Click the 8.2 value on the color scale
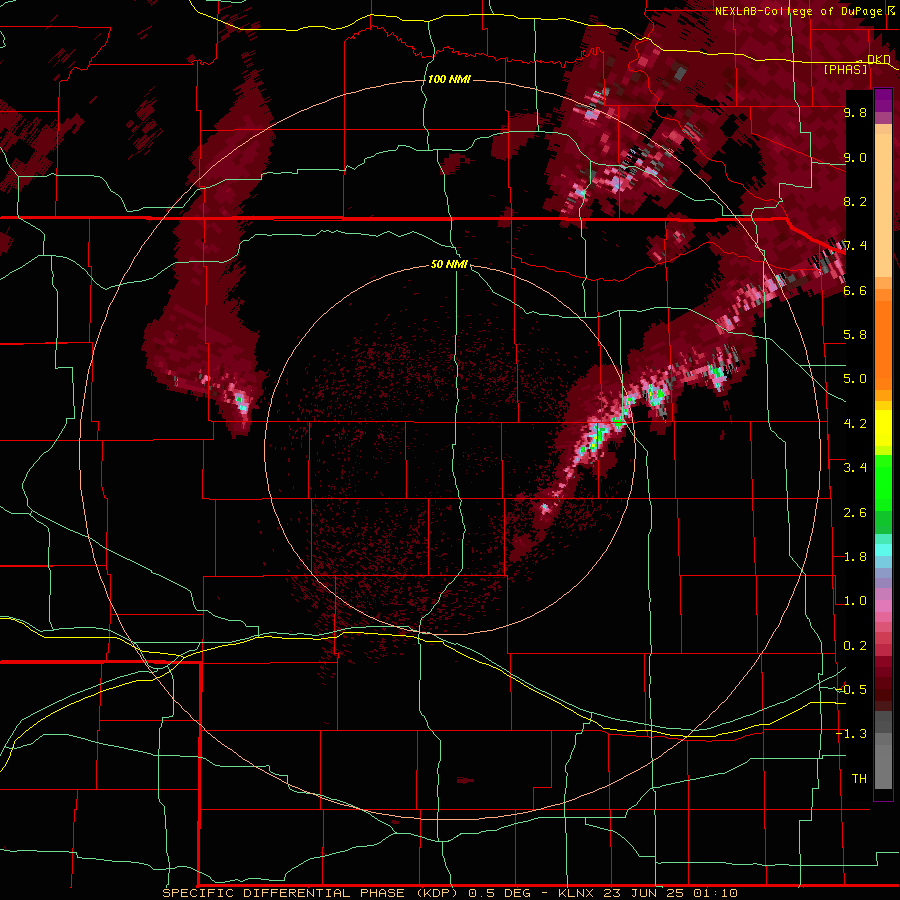The image size is (900, 900). pos(855,201)
